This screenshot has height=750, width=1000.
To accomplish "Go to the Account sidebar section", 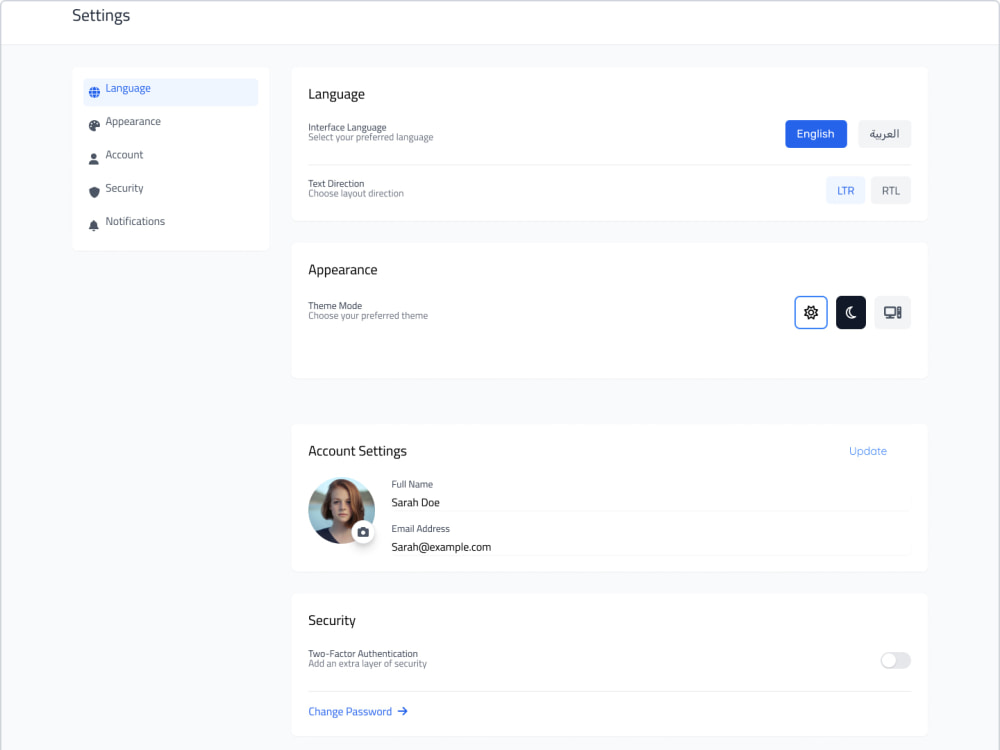I will pos(171,159).
